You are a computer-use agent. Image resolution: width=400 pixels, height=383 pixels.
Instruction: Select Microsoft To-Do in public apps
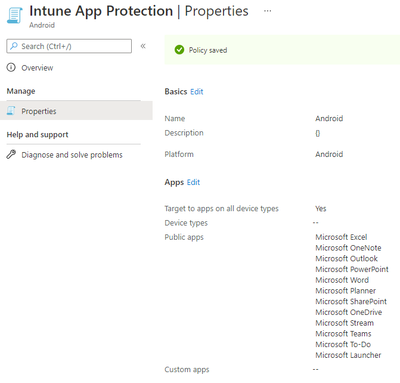pyautogui.click(x=343, y=344)
